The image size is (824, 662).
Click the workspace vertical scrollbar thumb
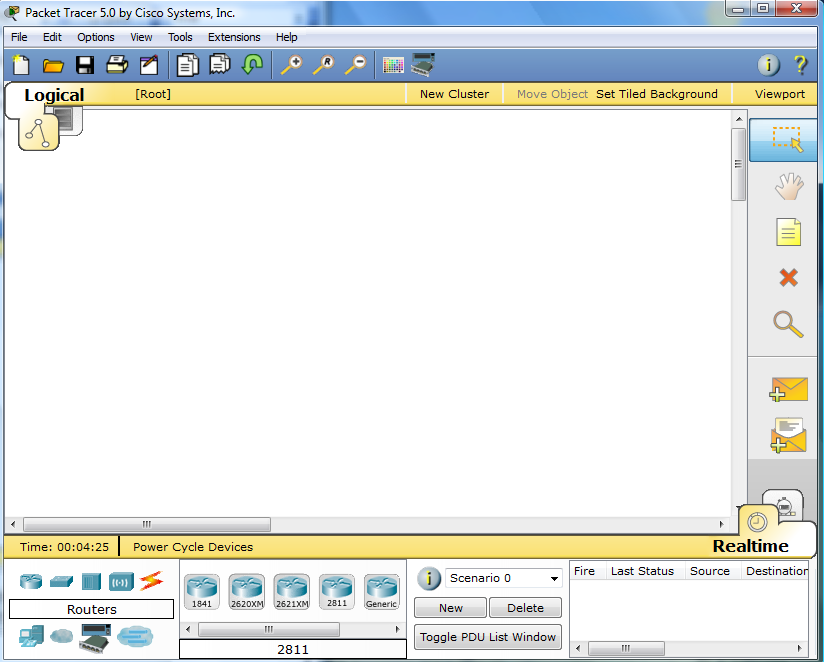click(x=738, y=164)
